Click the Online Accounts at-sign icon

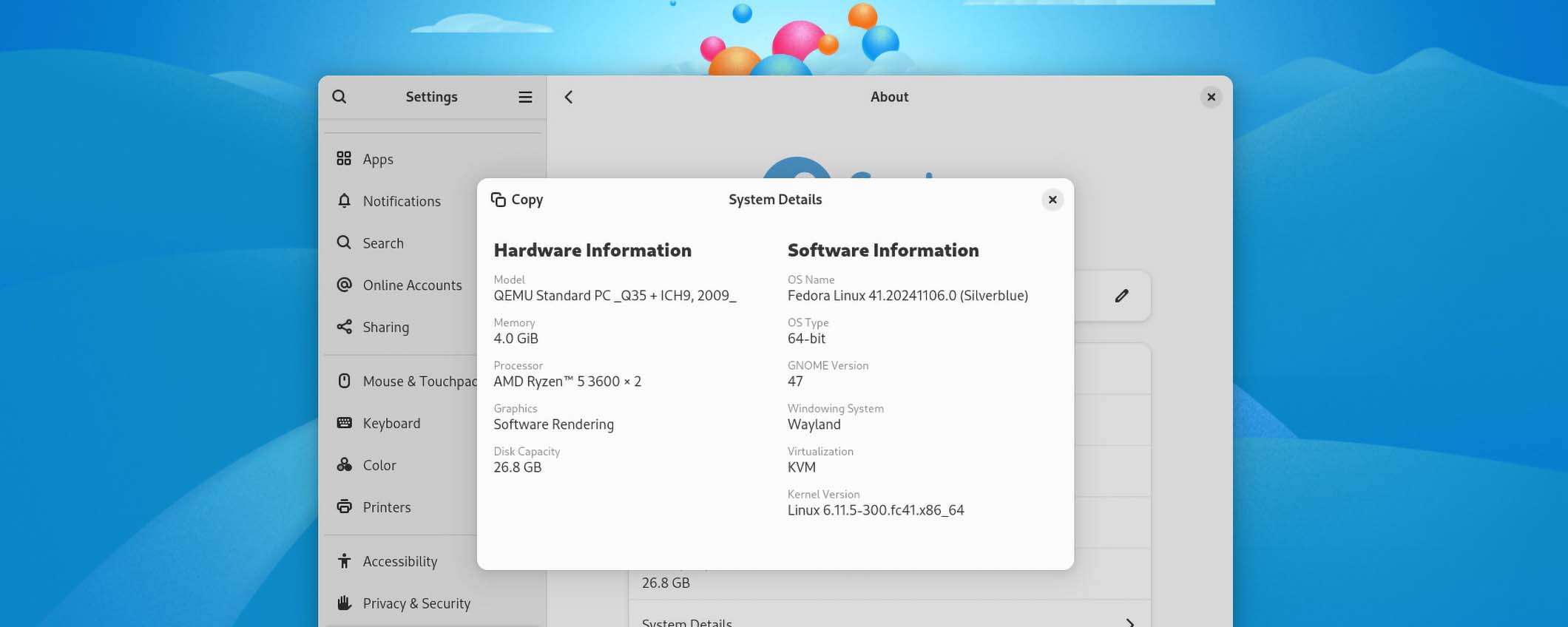pos(344,285)
